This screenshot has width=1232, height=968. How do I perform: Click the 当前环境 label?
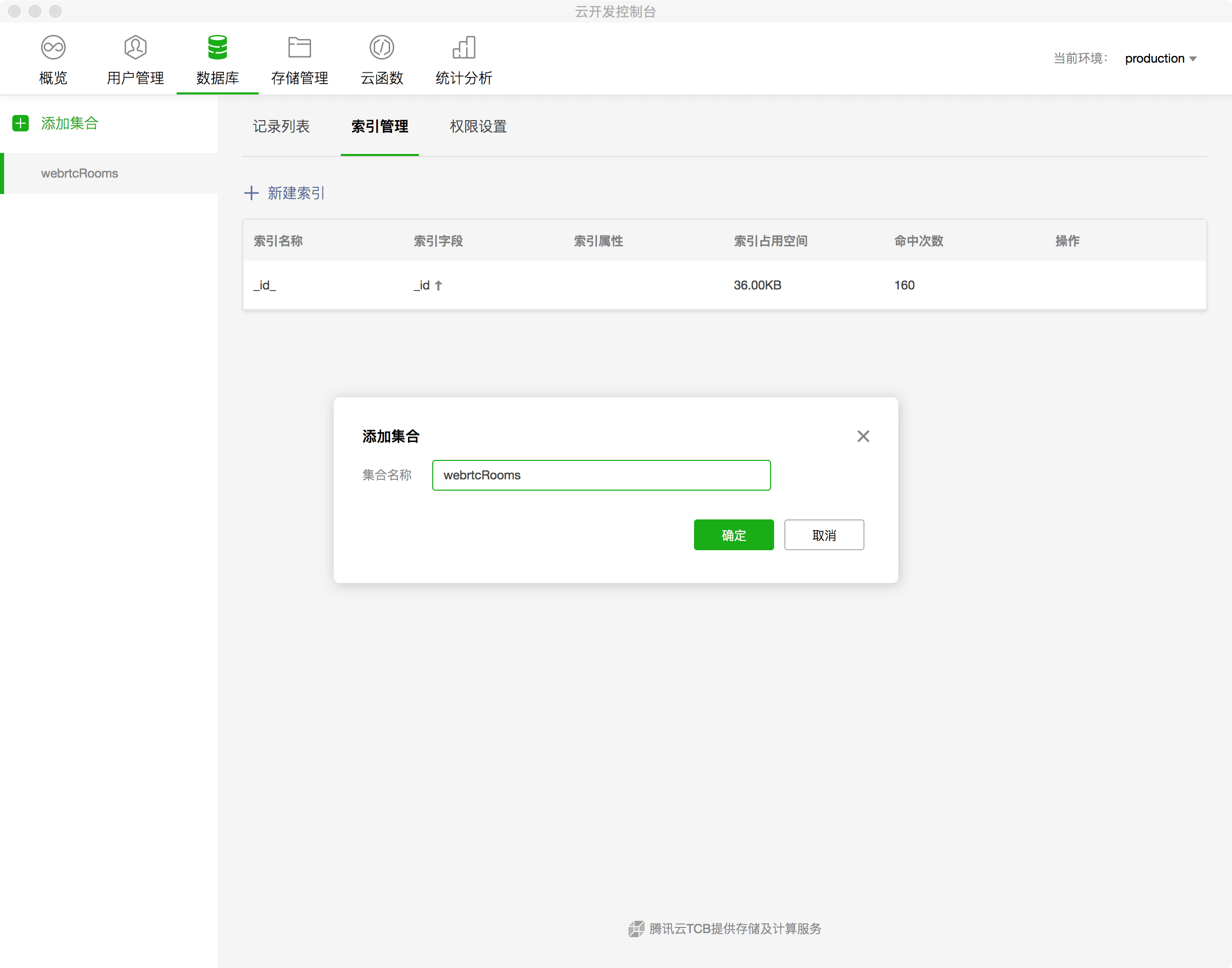(x=1080, y=59)
